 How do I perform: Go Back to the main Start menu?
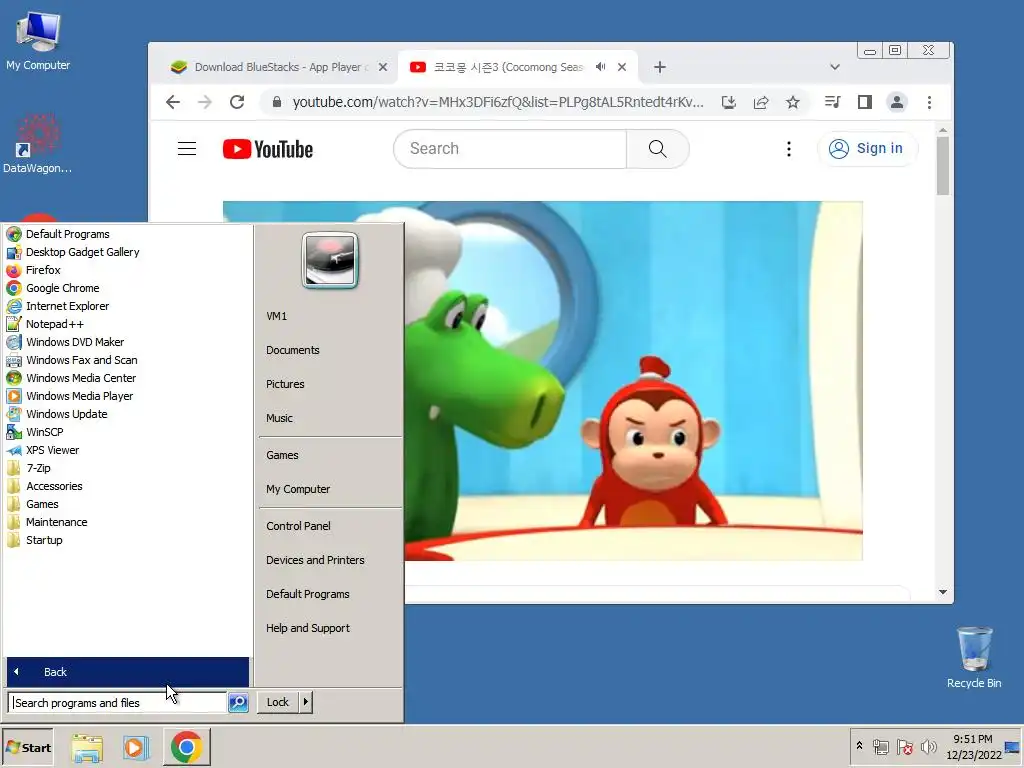127,672
